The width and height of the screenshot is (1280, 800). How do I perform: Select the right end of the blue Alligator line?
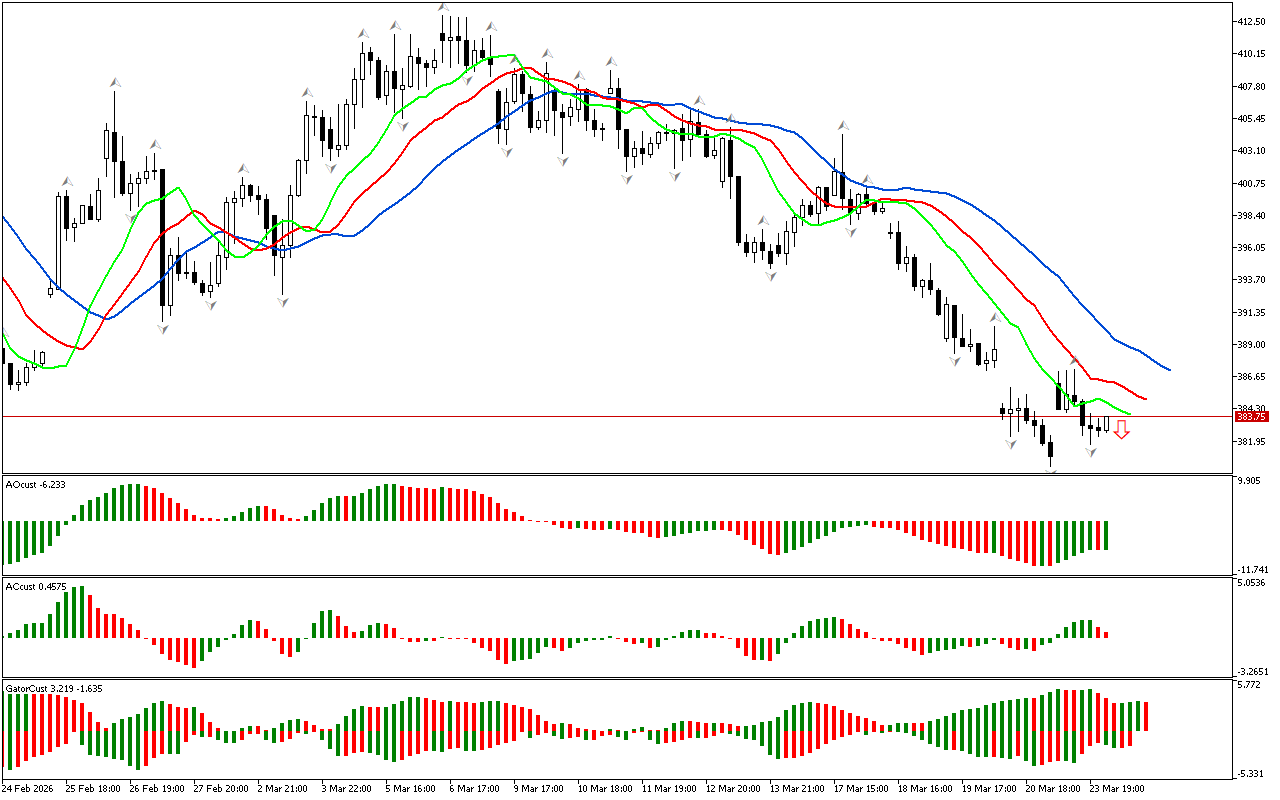pyautogui.click(x=1168, y=369)
